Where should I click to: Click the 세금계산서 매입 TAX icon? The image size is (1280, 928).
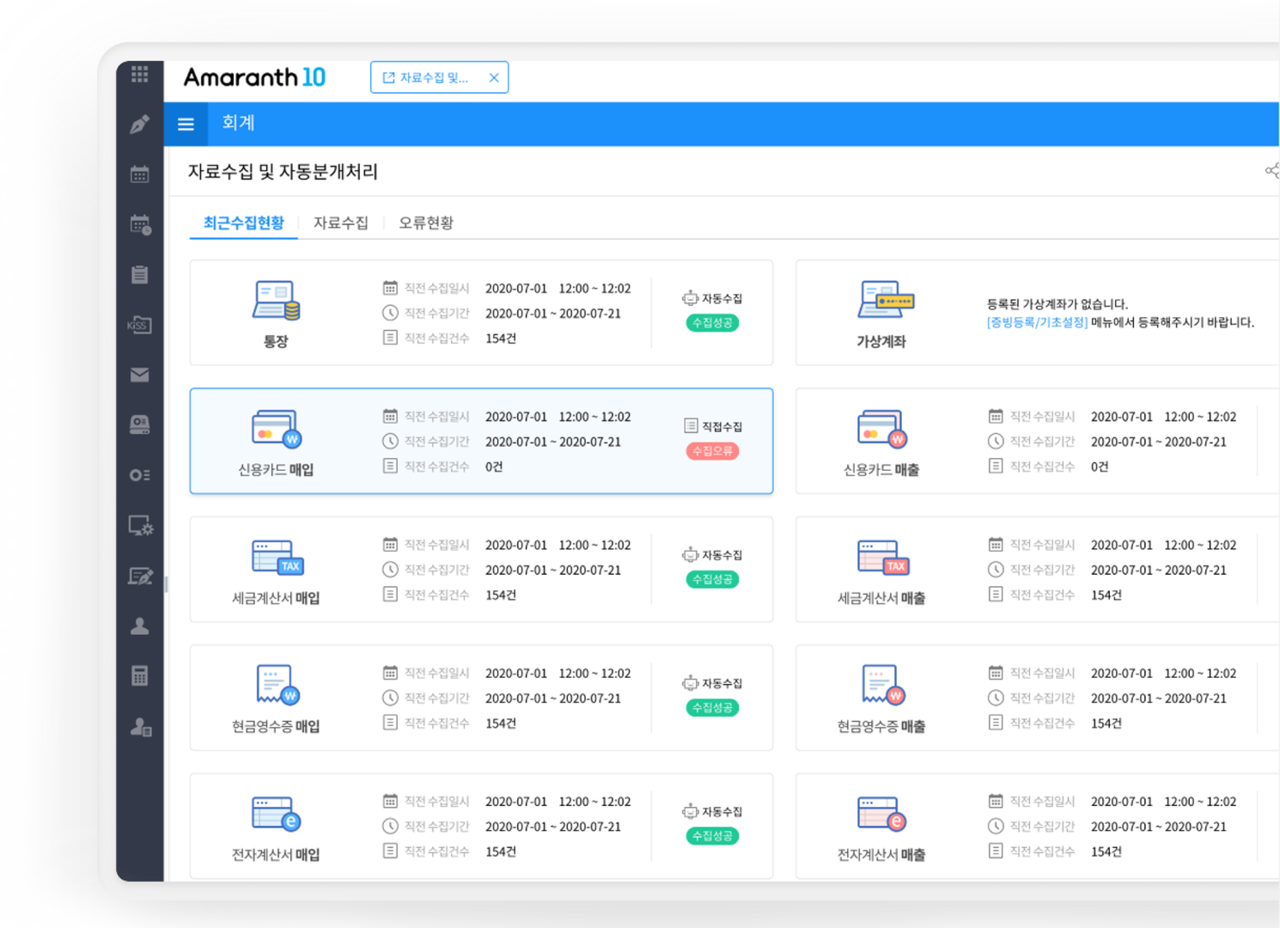(x=276, y=557)
